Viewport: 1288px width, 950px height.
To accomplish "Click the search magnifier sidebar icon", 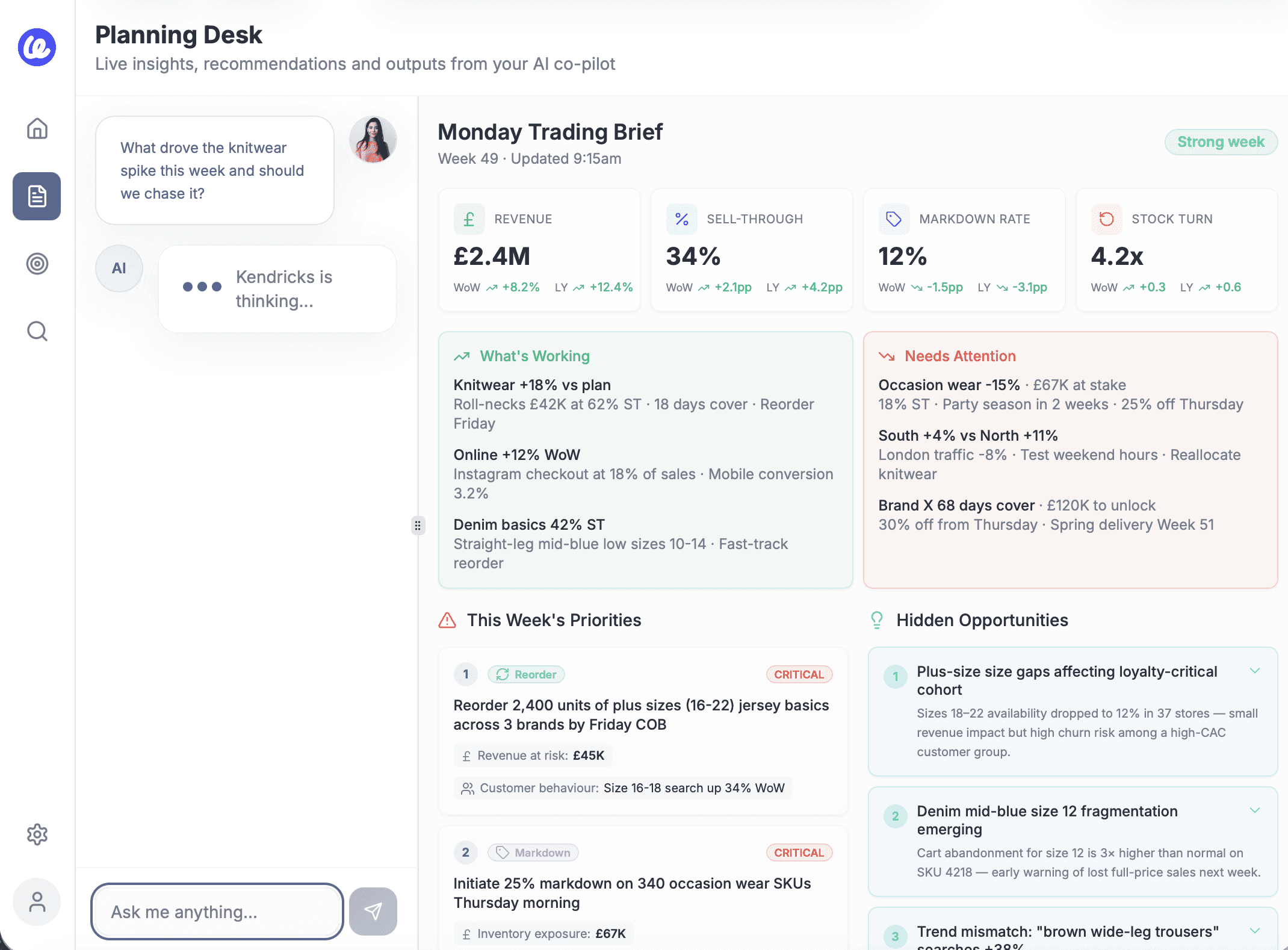I will point(37,331).
